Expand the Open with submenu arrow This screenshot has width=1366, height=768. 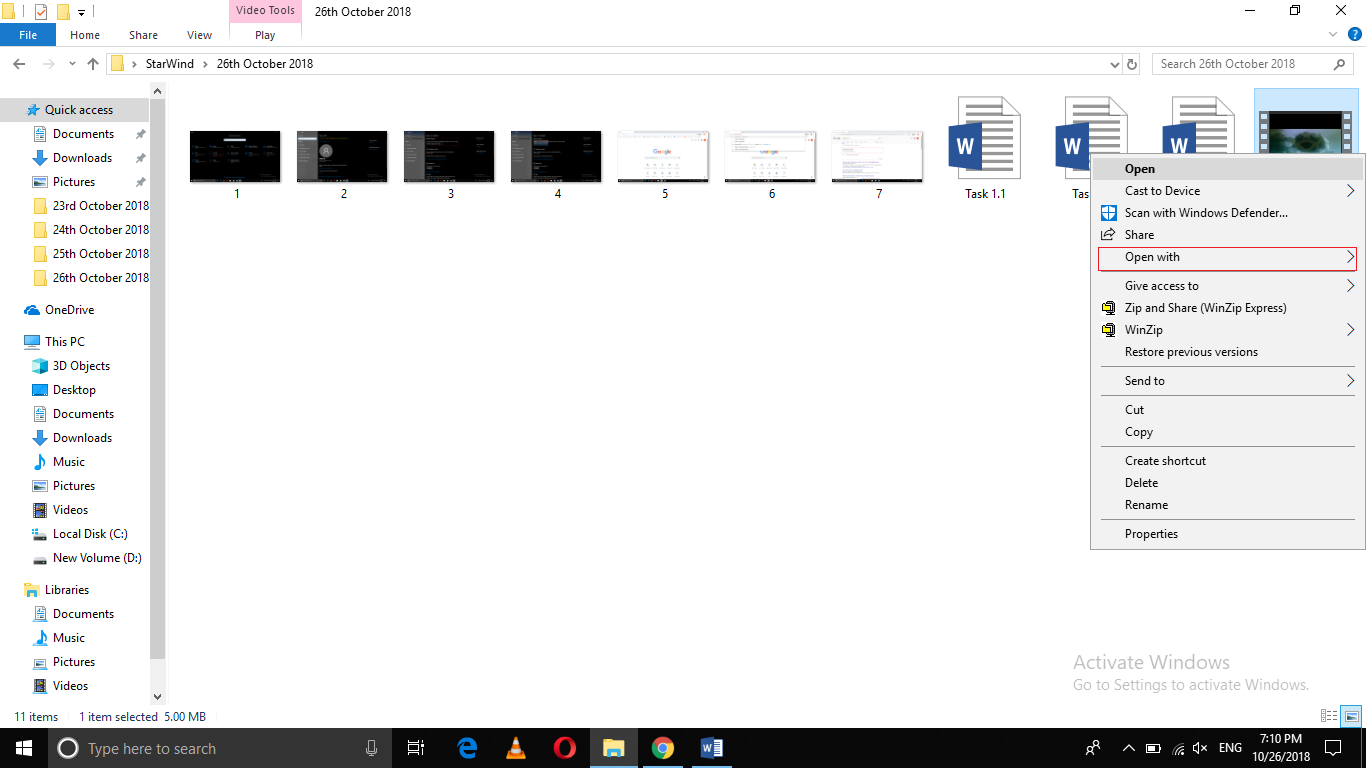point(1350,258)
